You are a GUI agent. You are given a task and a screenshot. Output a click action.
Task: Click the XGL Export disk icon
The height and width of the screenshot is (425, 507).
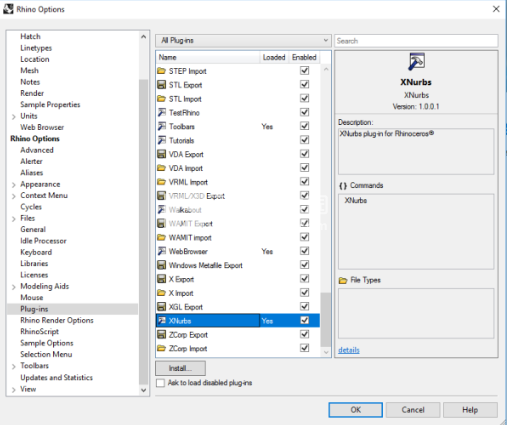click(x=161, y=307)
